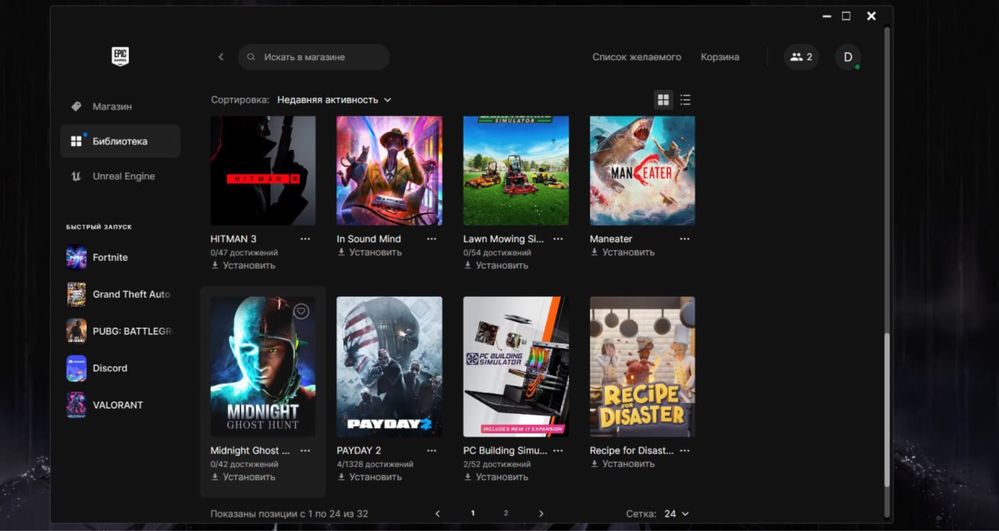Click the PAYDAY 2 title text
This screenshot has height=531, width=999.
[359, 451]
